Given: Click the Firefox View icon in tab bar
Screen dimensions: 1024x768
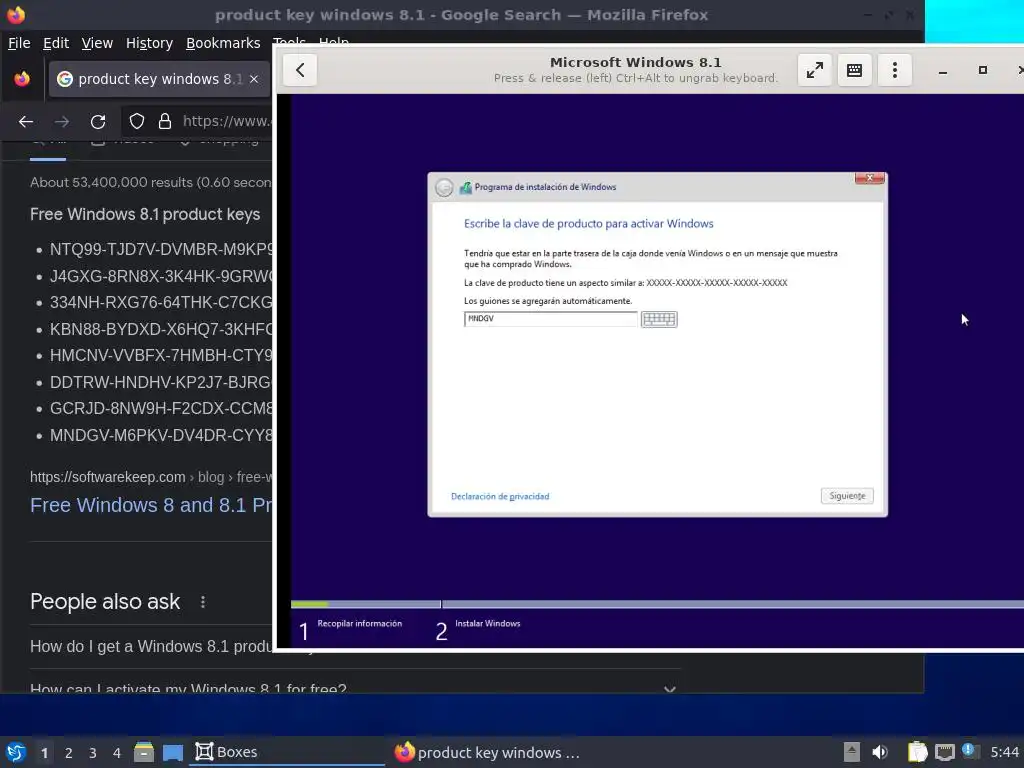Looking at the screenshot, I should 22,79.
